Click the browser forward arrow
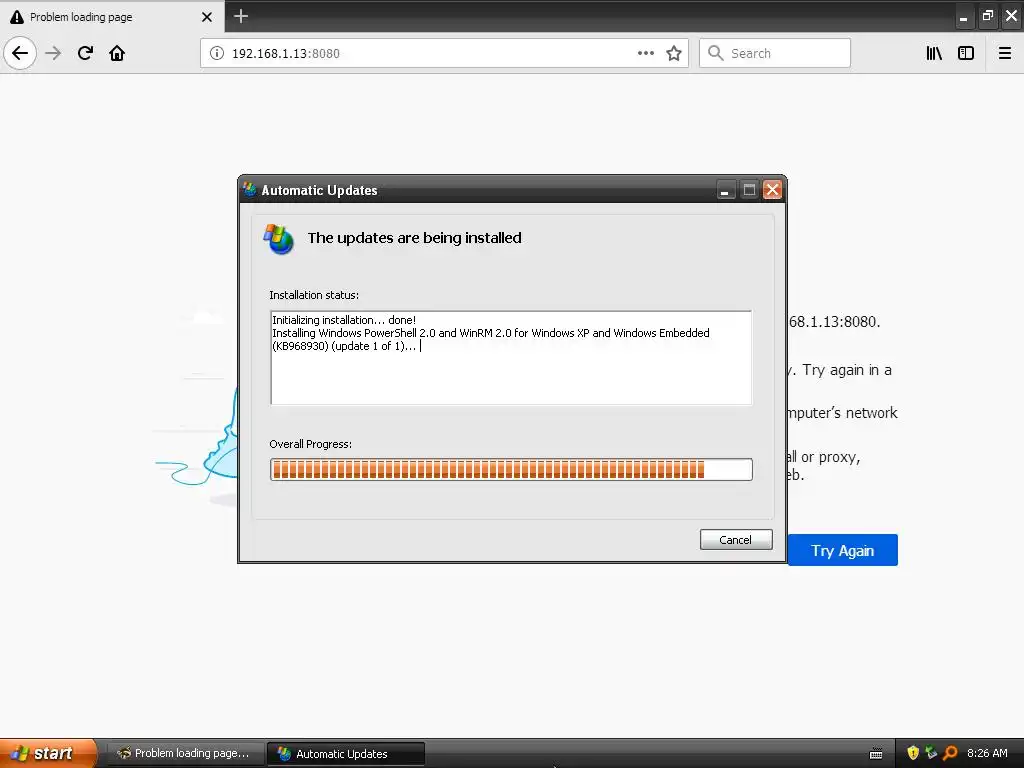Screen dimensions: 1024x768 (x=53, y=53)
